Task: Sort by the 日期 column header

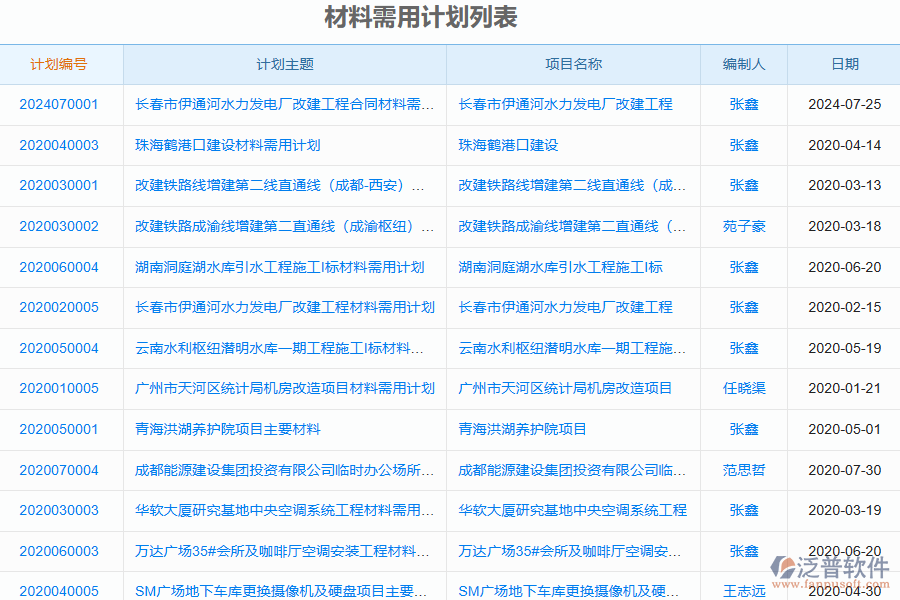Action: coord(846,63)
